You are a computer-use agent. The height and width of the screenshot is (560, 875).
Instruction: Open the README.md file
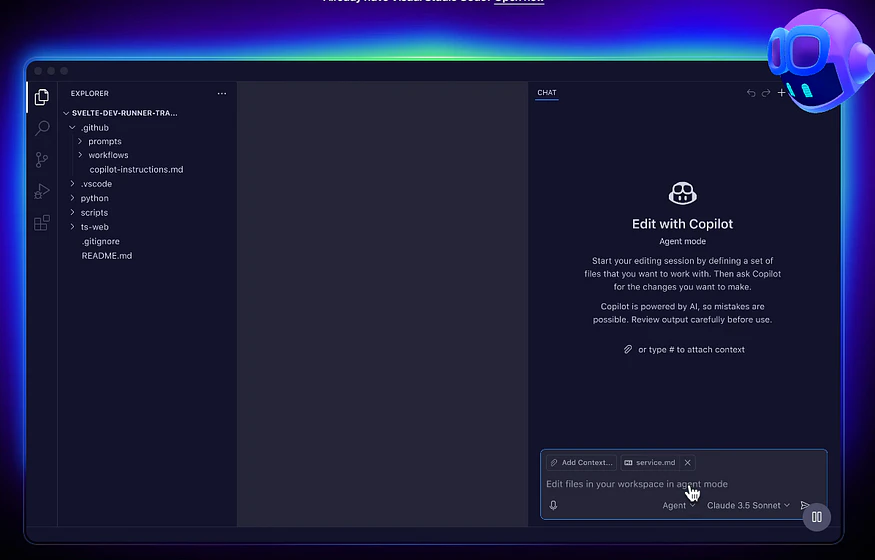[107, 256]
